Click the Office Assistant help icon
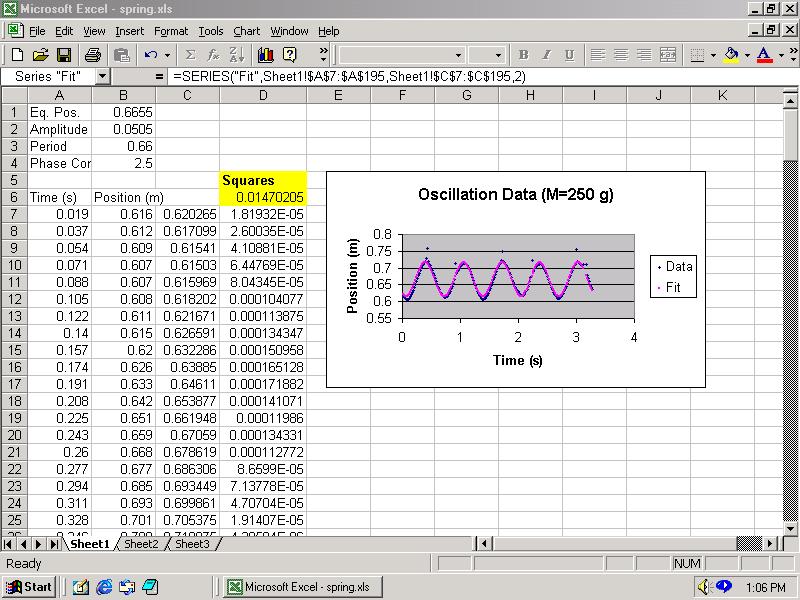Screen dimensions: 800x600 (290, 55)
